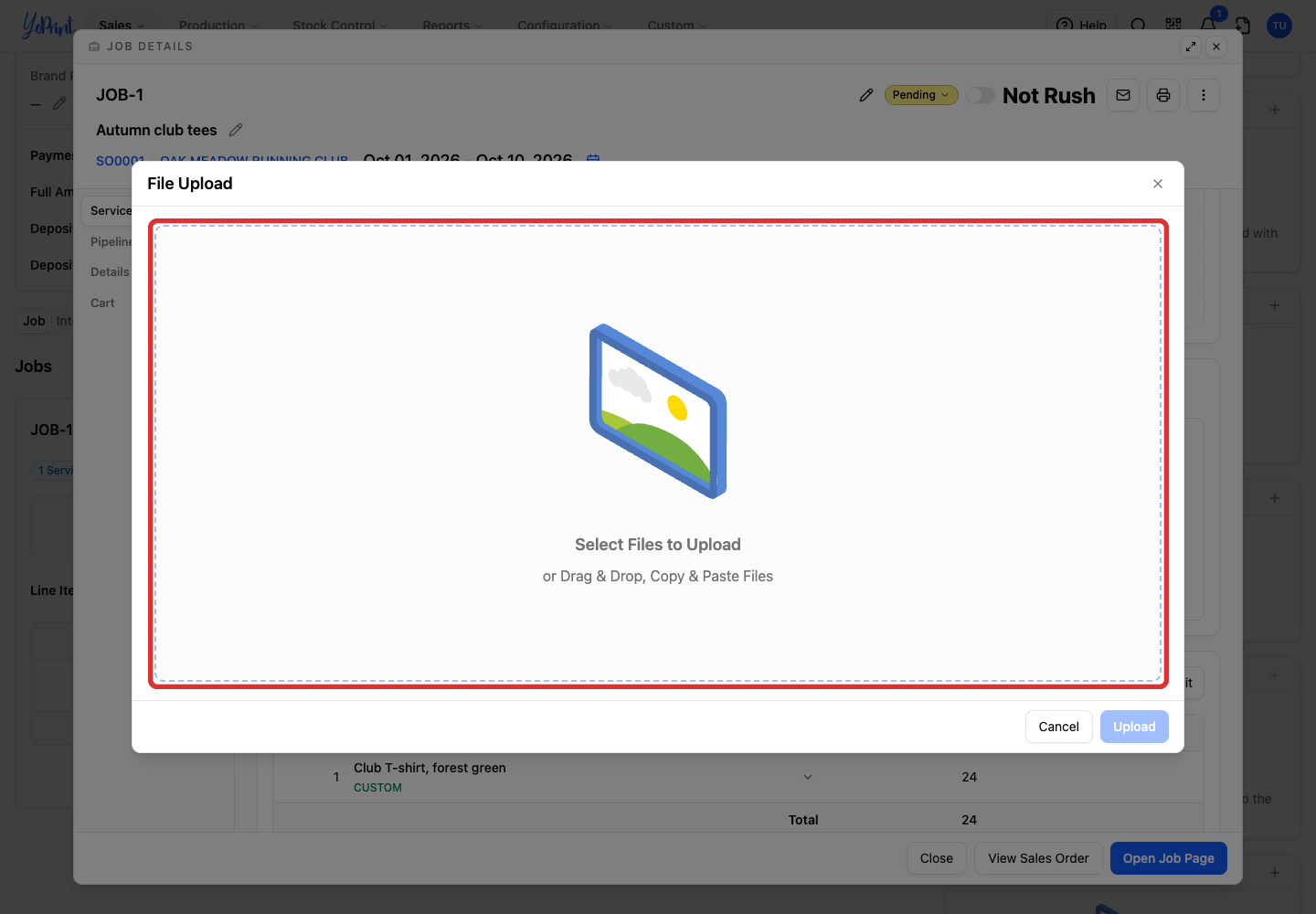Expand the Job Details window to full screen

tap(1191, 47)
